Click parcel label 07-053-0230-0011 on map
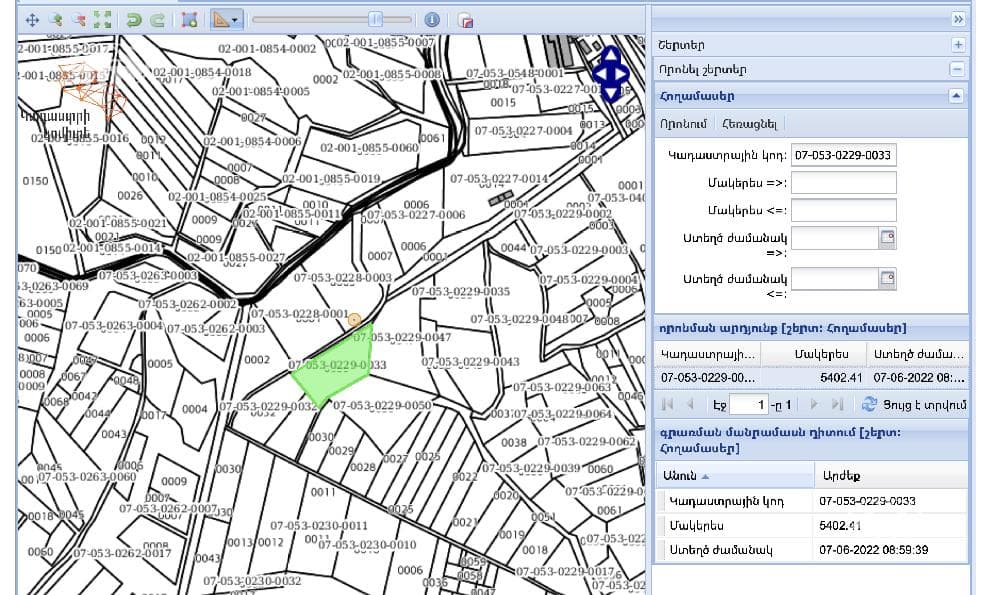This screenshot has height=595, width=1000. 319,525
